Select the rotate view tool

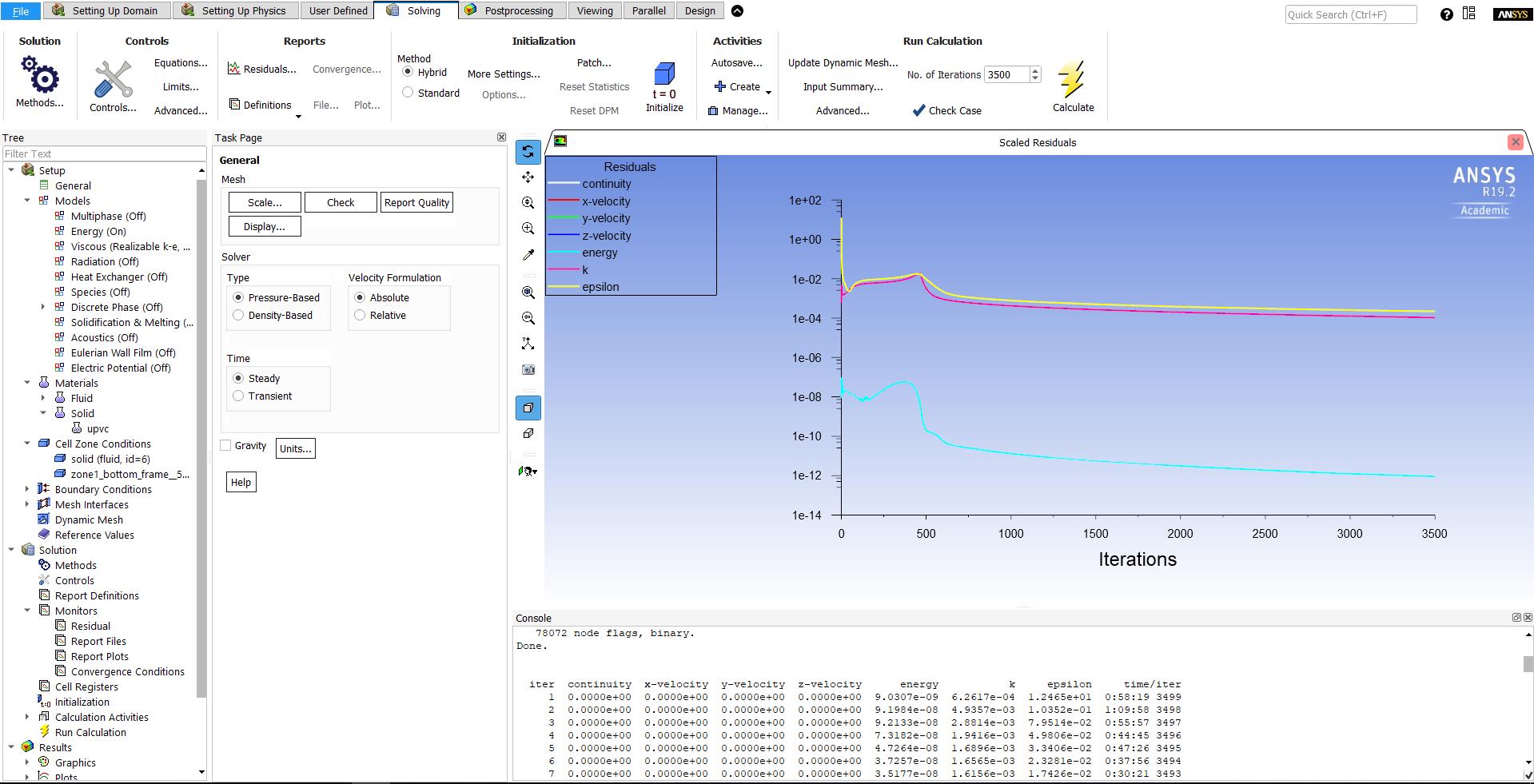click(x=528, y=151)
